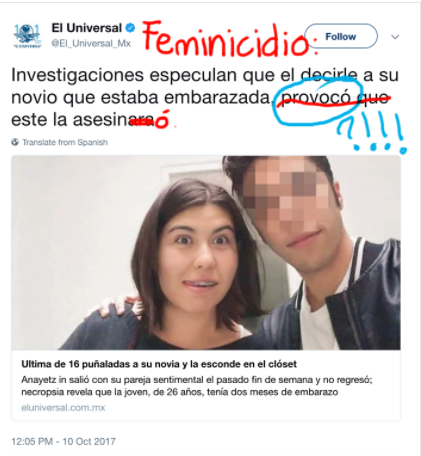
Task: Follow the El Universal account
Action: pyautogui.click(x=341, y=36)
